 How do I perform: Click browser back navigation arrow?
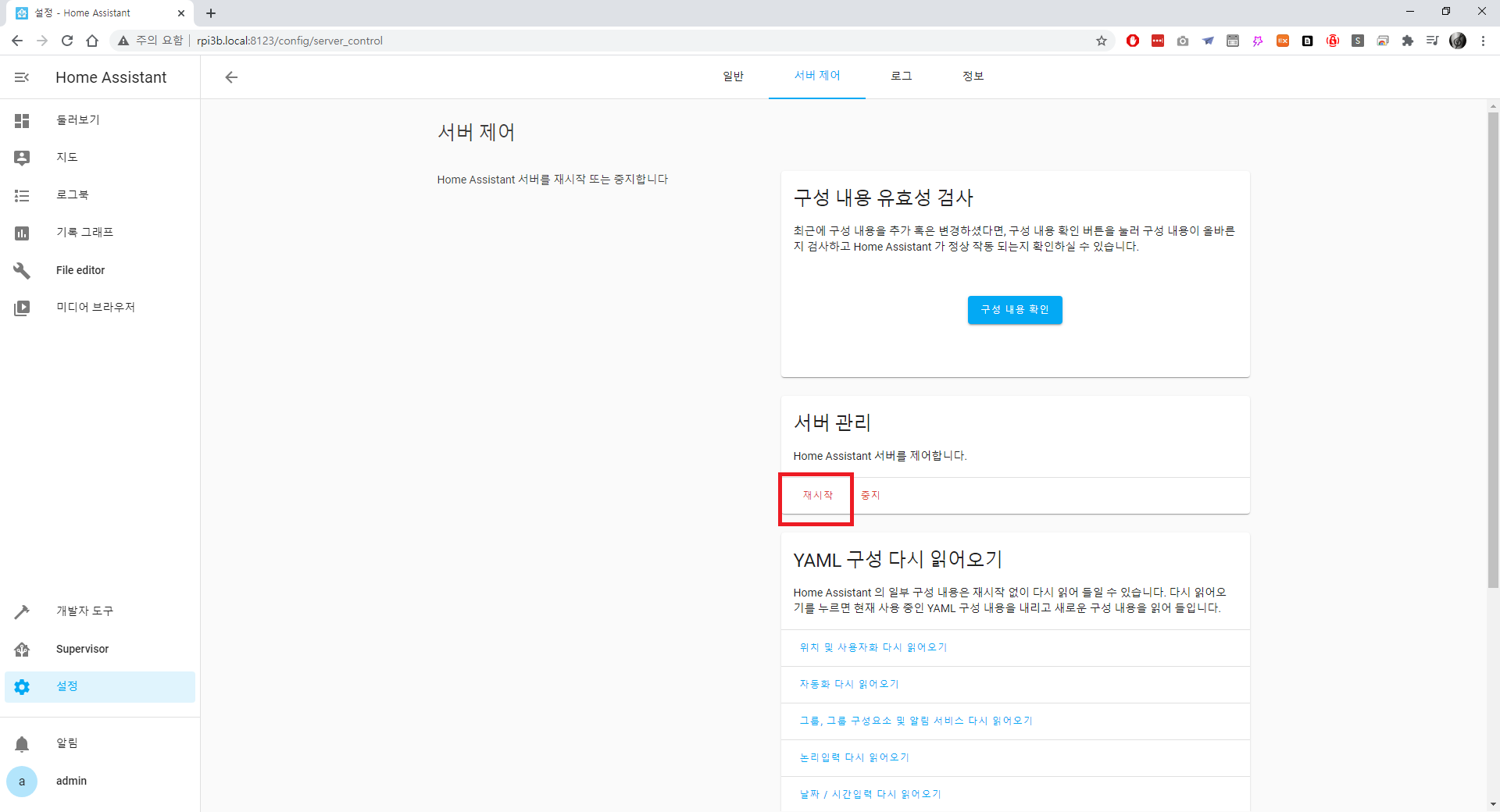17,41
